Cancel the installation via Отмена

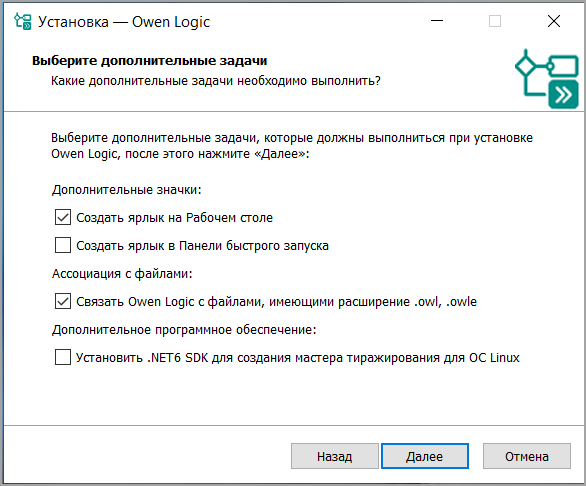coord(527,456)
